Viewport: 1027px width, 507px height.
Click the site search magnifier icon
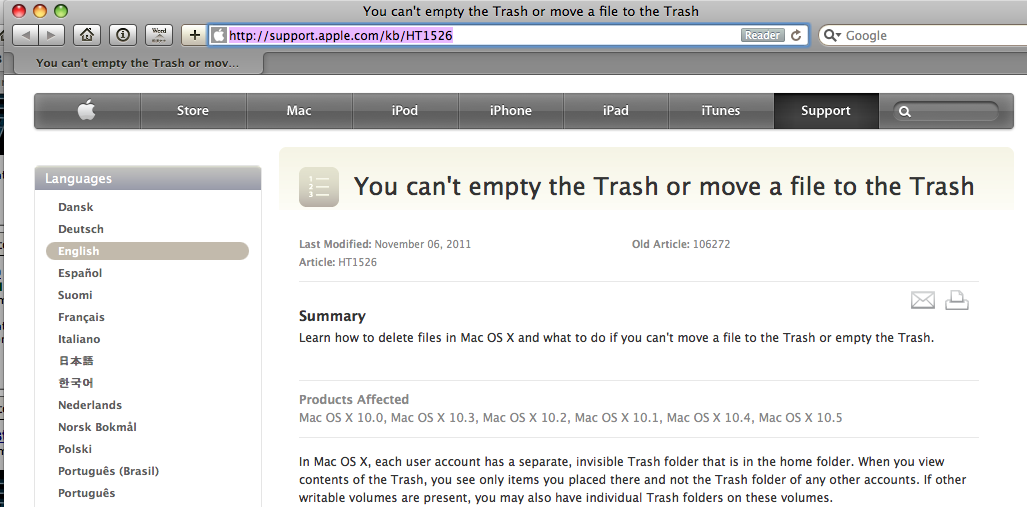tap(905, 112)
